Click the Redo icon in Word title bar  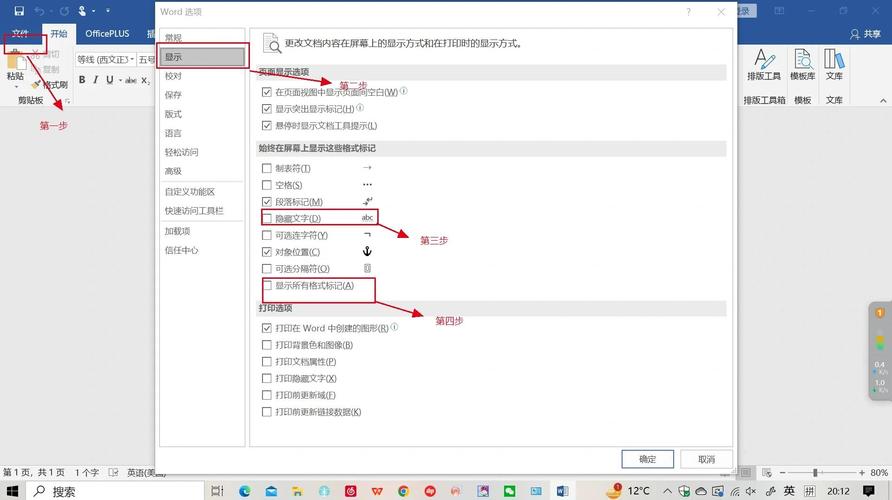tap(64, 11)
